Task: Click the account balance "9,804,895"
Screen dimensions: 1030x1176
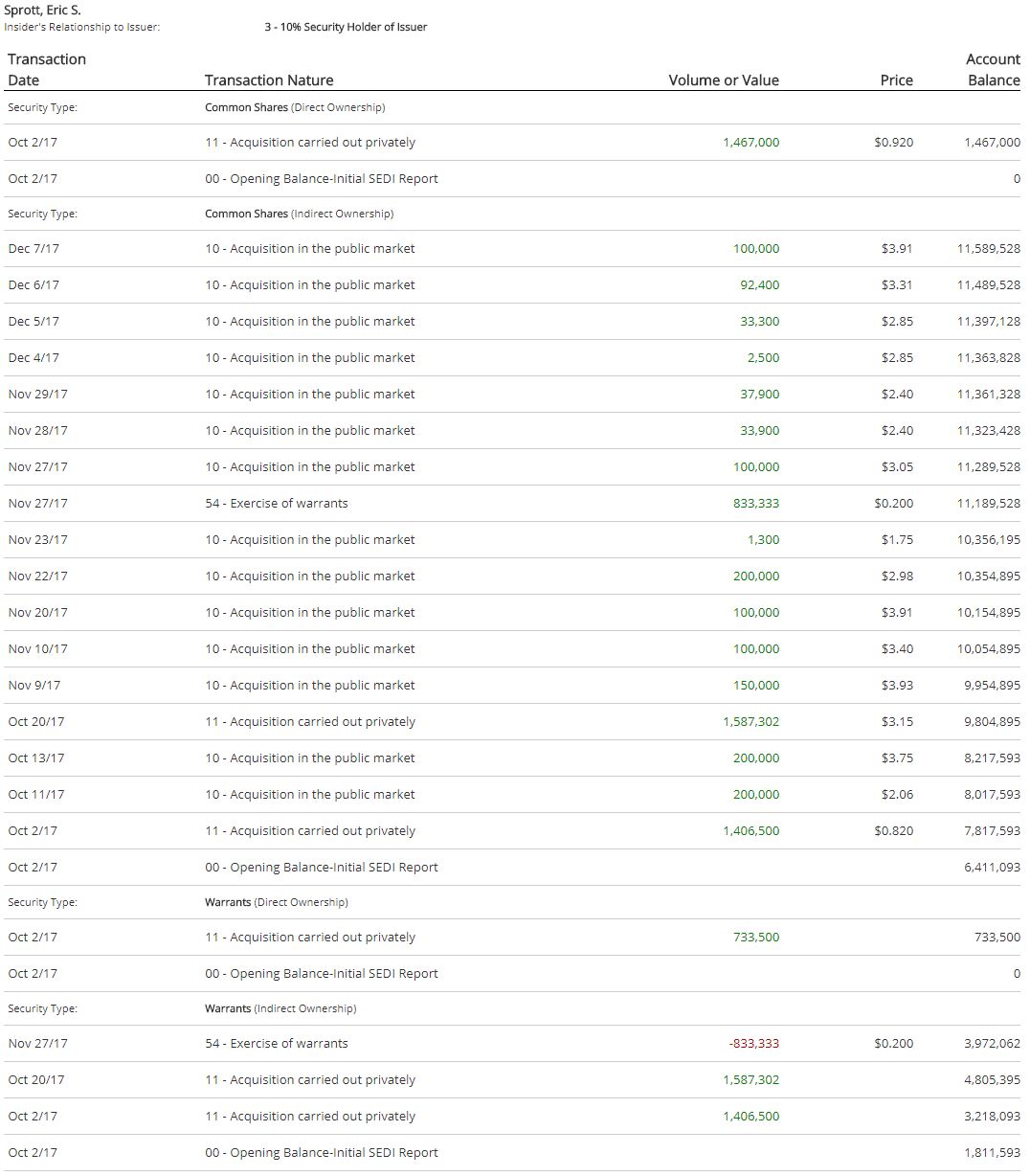Action: point(993,722)
